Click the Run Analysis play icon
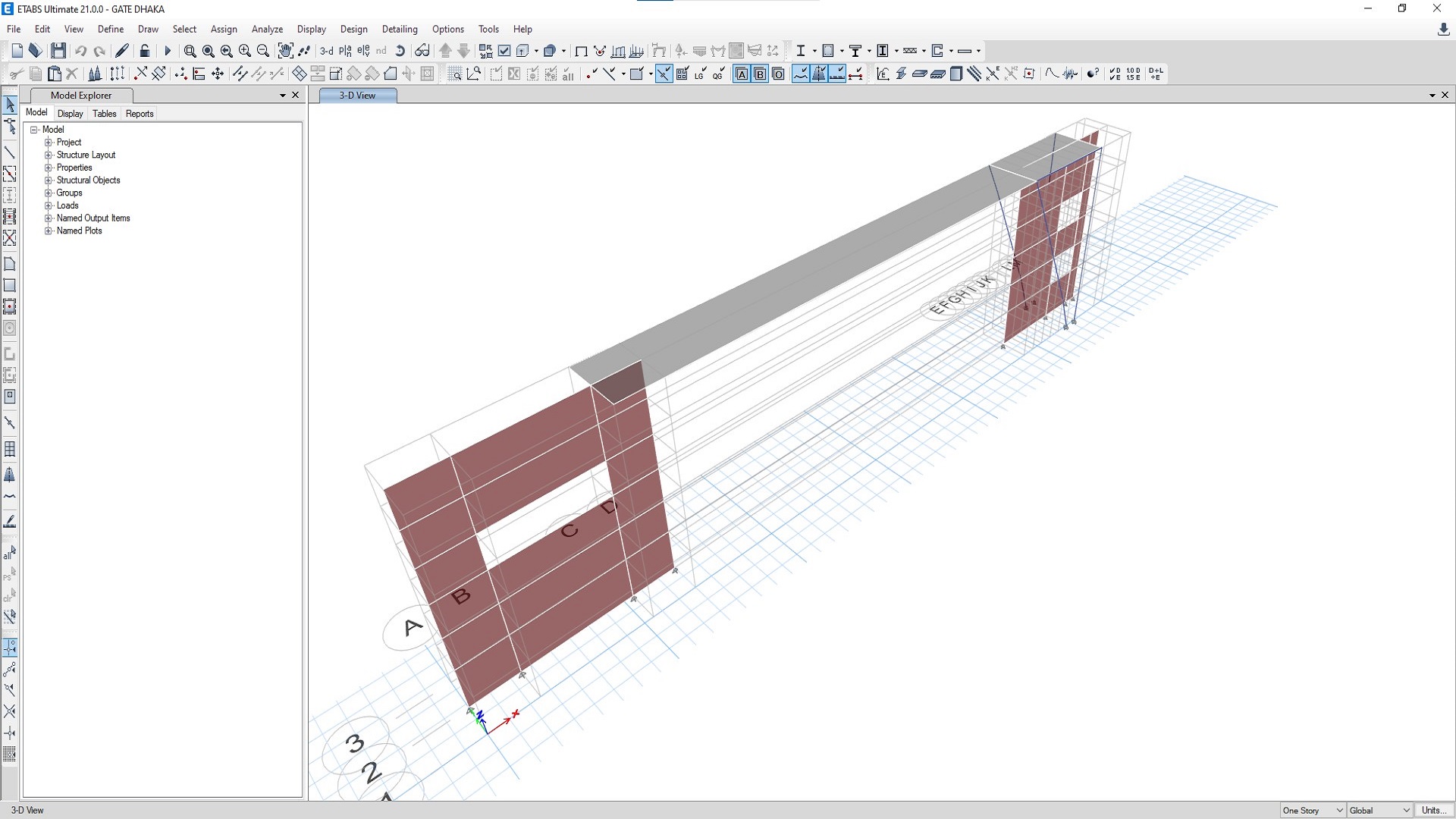Screen dimensions: 1456x819 coord(168,51)
